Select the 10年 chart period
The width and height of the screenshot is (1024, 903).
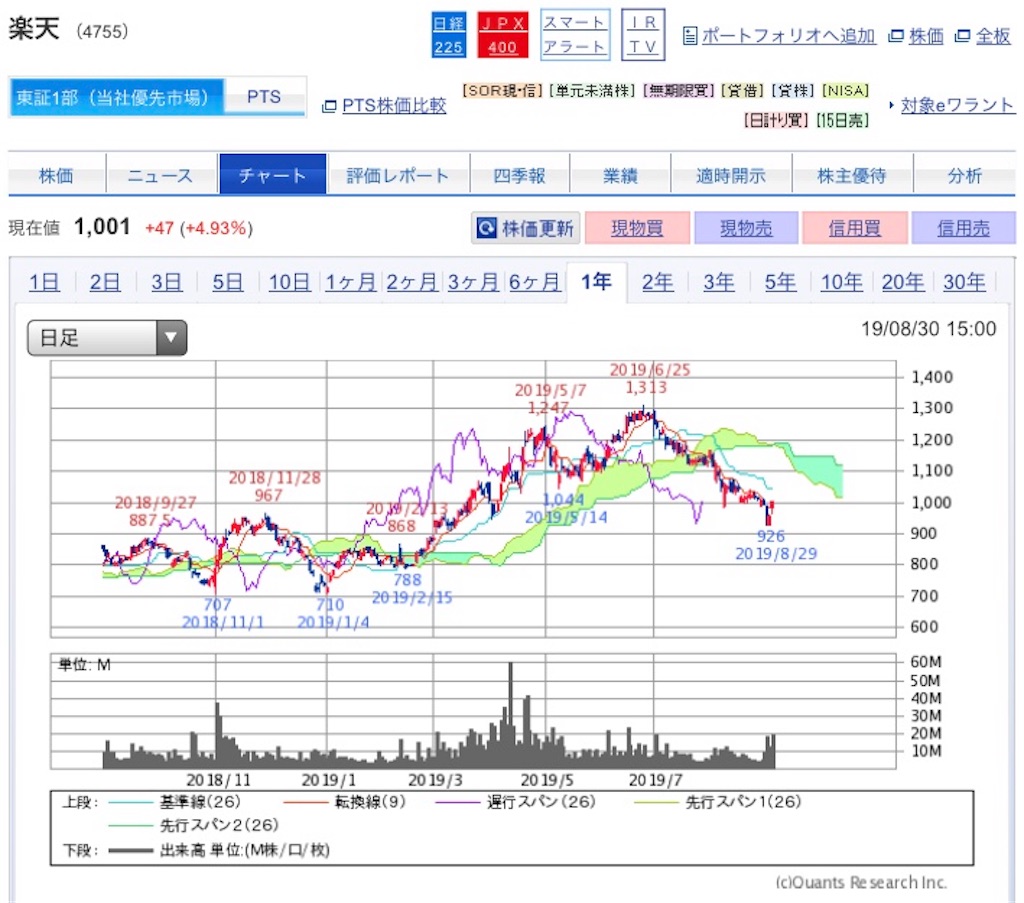[x=841, y=282]
